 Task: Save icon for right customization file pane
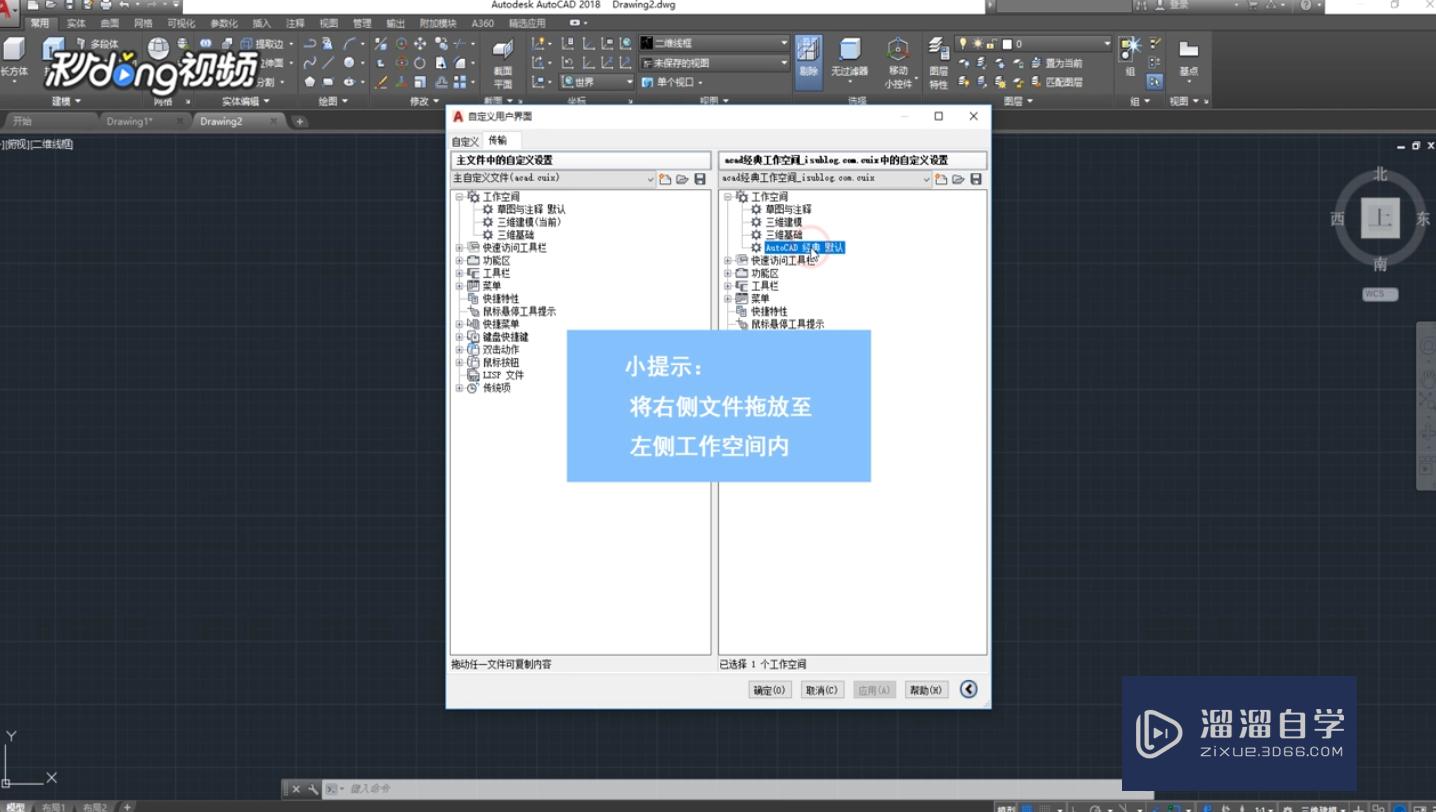click(x=976, y=179)
